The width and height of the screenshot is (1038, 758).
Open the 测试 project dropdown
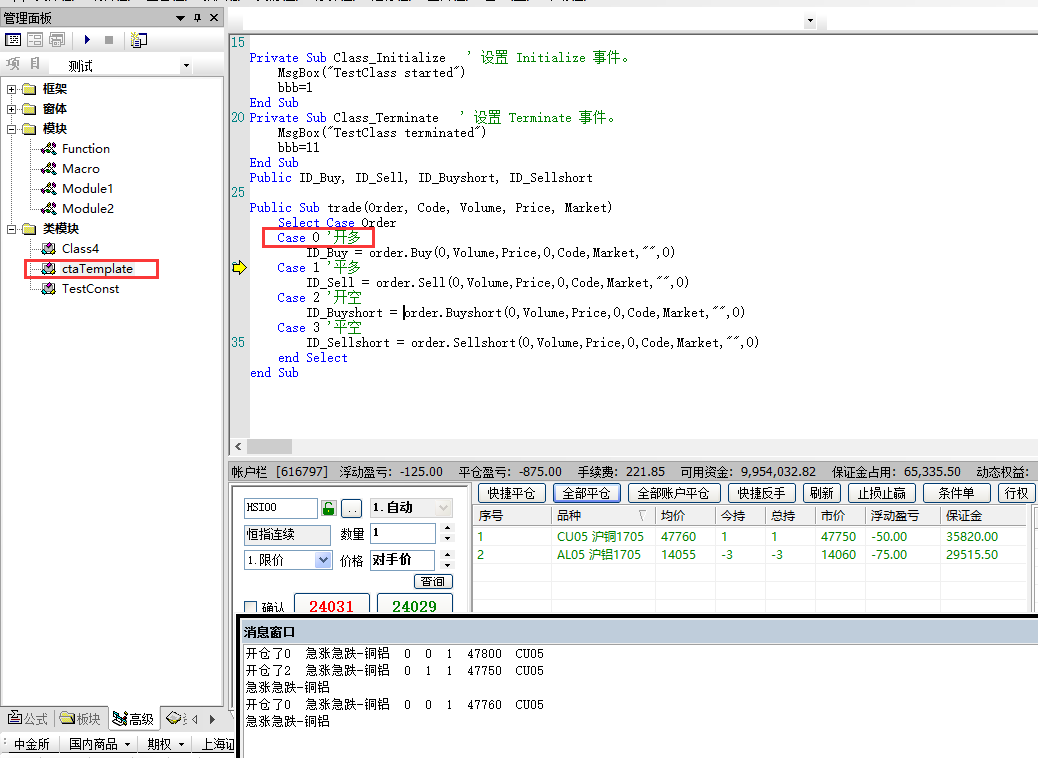click(x=186, y=66)
